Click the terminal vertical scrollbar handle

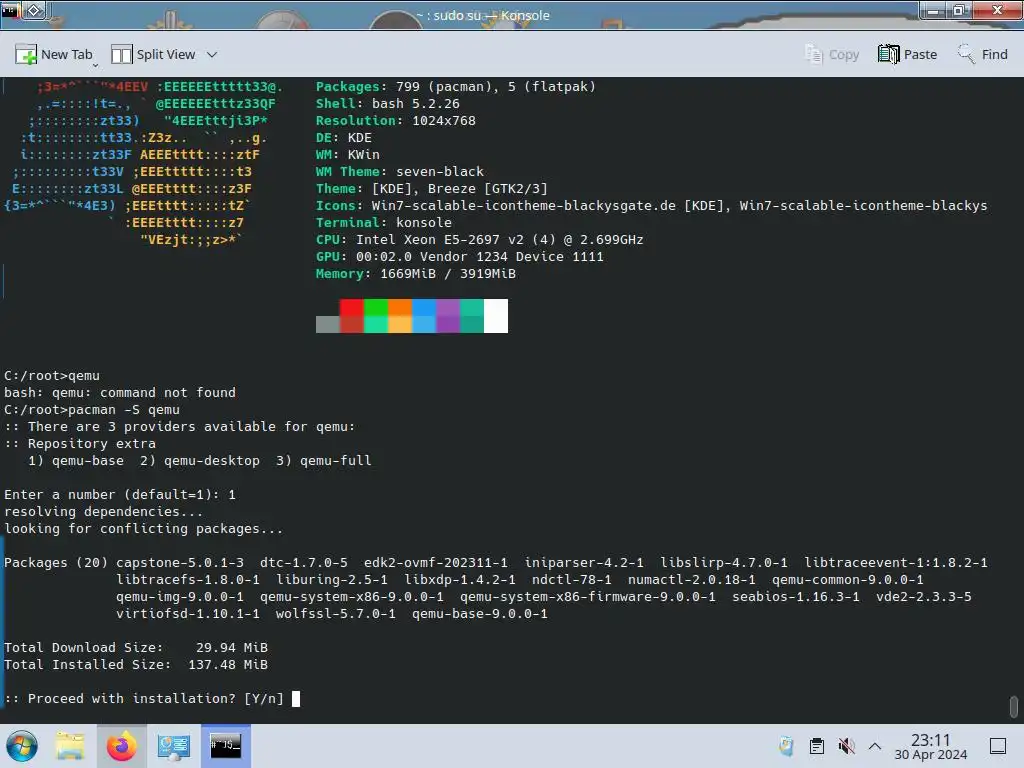coord(1014,706)
